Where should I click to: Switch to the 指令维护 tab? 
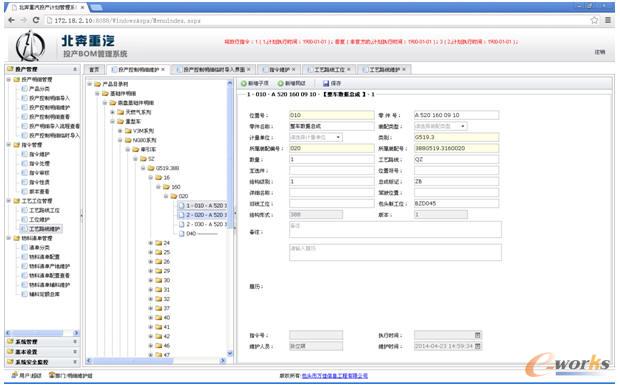click(x=279, y=70)
